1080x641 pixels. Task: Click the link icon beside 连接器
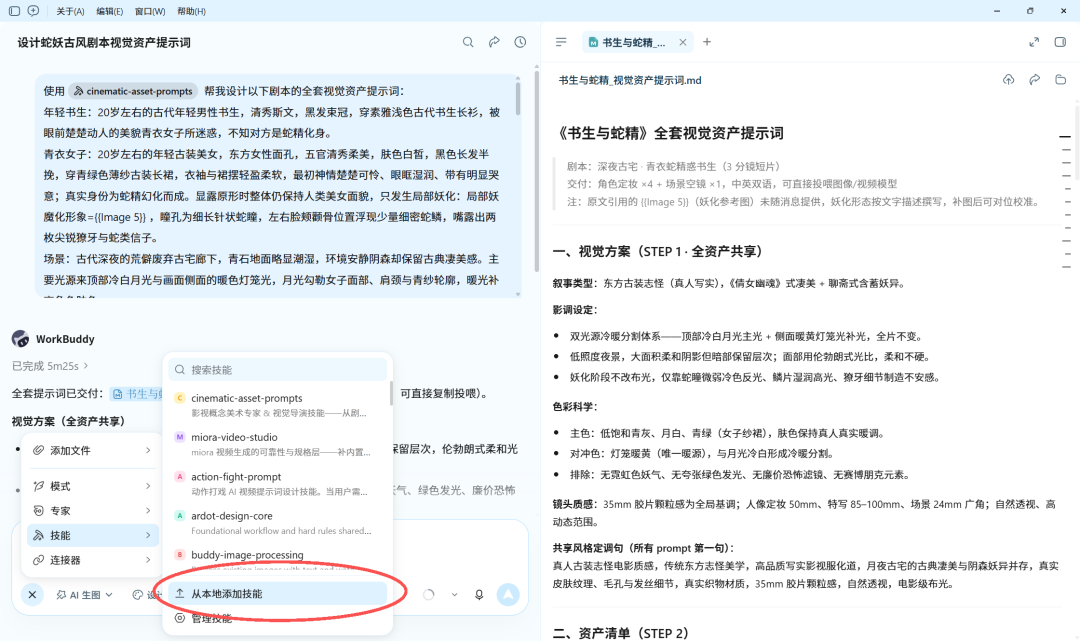pos(39,560)
